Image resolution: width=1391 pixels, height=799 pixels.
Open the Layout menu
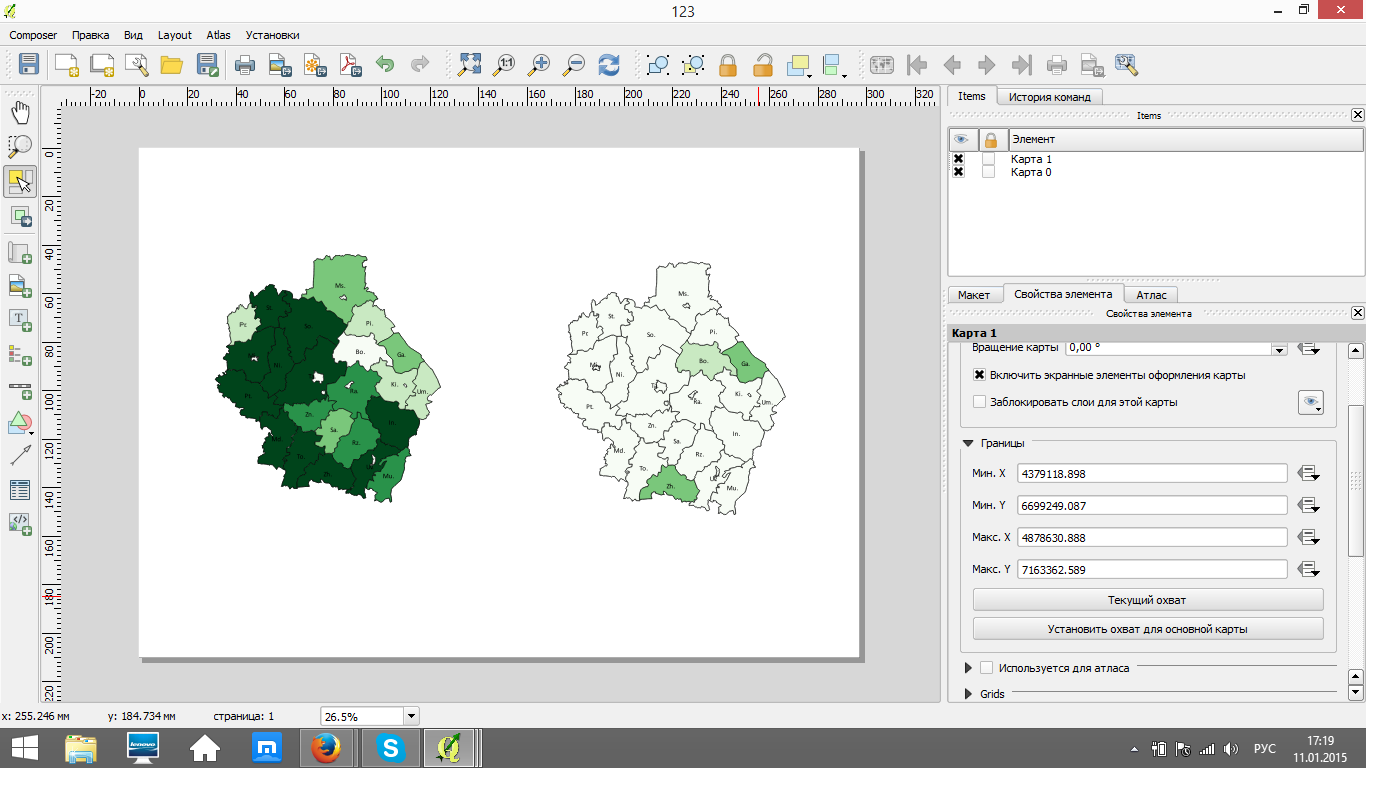point(174,35)
